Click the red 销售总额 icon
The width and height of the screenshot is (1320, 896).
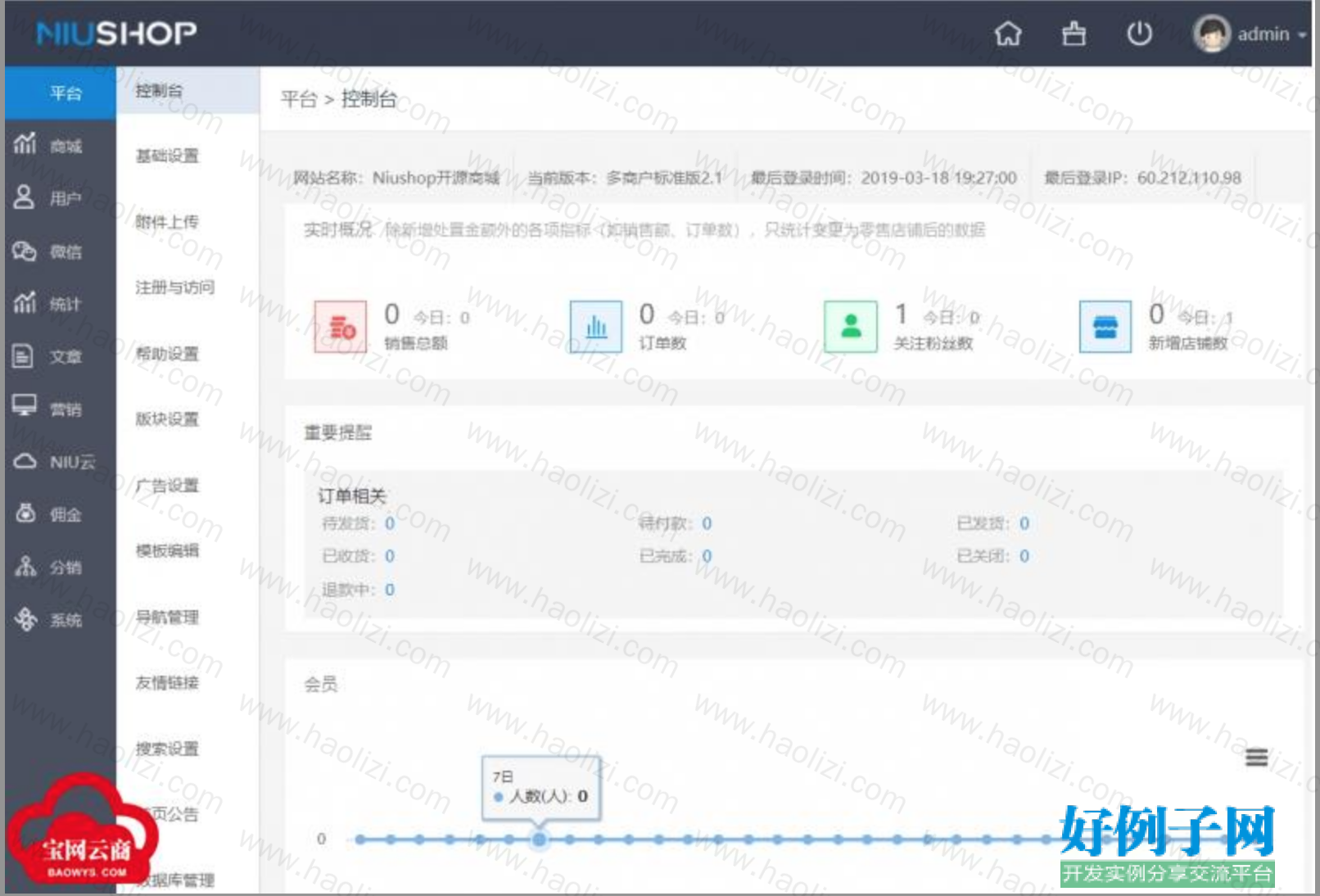pos(340,326)
